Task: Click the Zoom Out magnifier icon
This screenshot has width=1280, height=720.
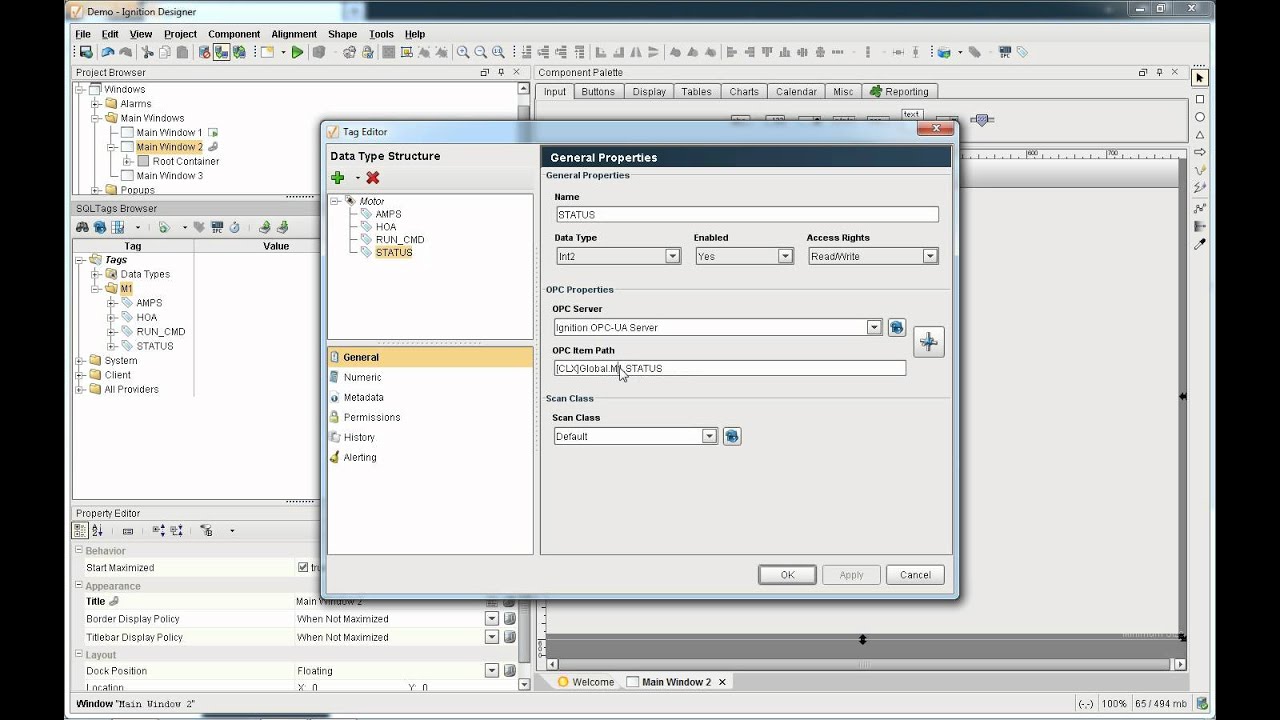Action: [x=481, y=52]
